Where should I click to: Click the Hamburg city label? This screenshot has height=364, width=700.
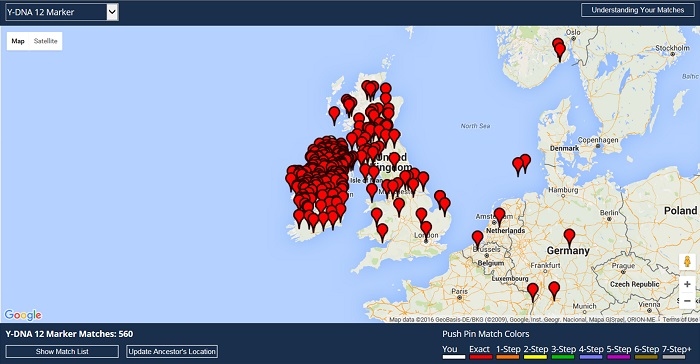click(x=563, y=190)
